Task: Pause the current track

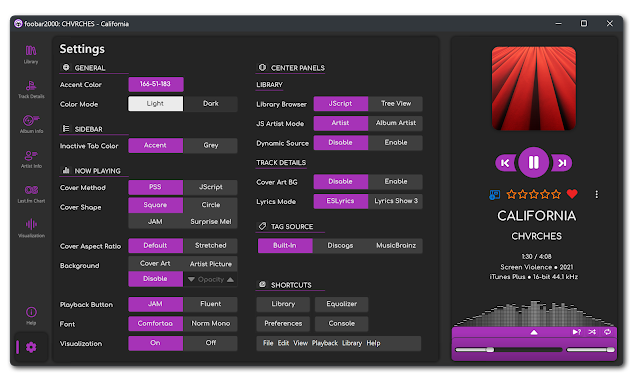Action: pyautogui.click(x=533, y=162)
